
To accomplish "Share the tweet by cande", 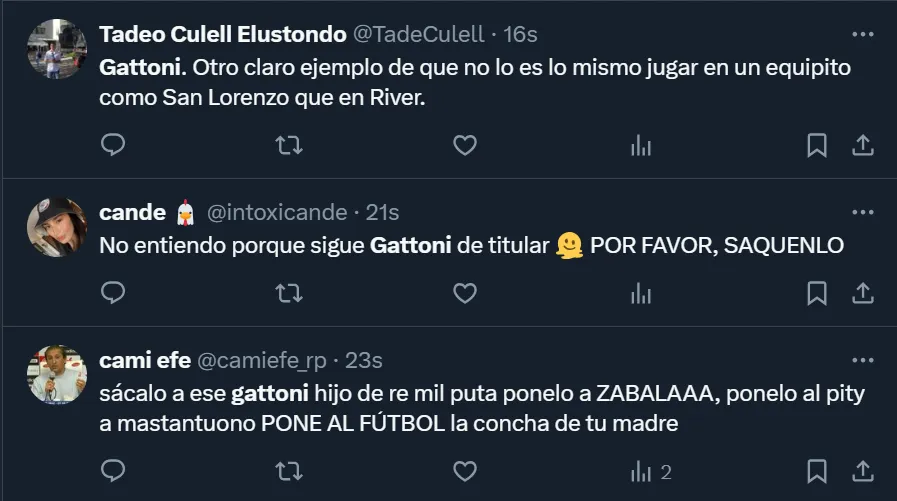I will (862, 293).
